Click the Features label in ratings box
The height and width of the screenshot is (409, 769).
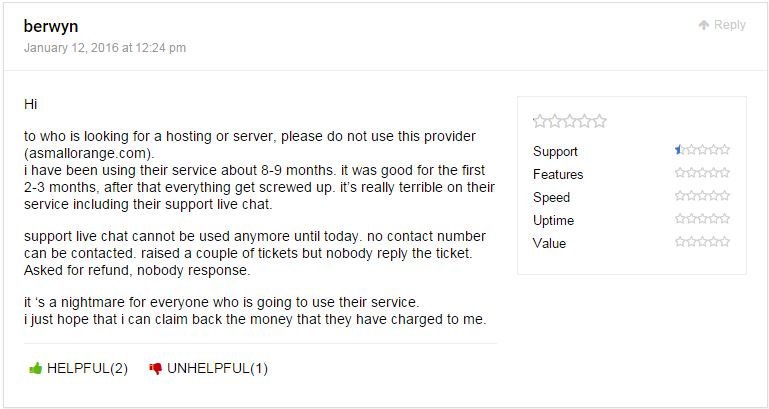(x=558, y=174)
